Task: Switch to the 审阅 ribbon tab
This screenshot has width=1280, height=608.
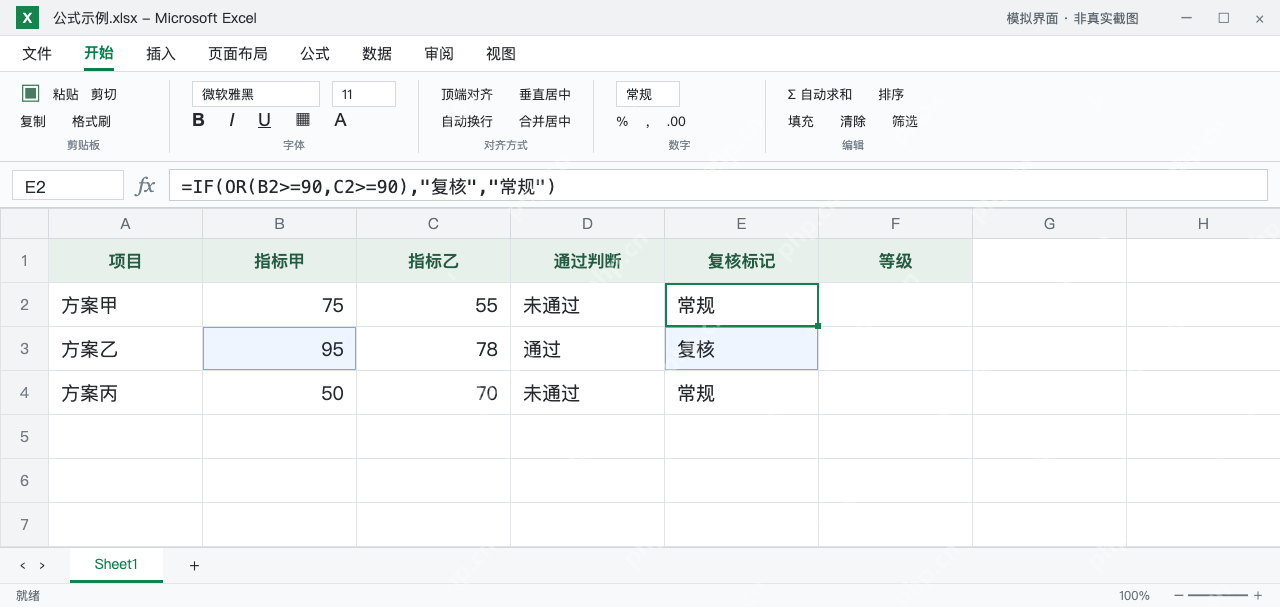Action: point(439,54)
